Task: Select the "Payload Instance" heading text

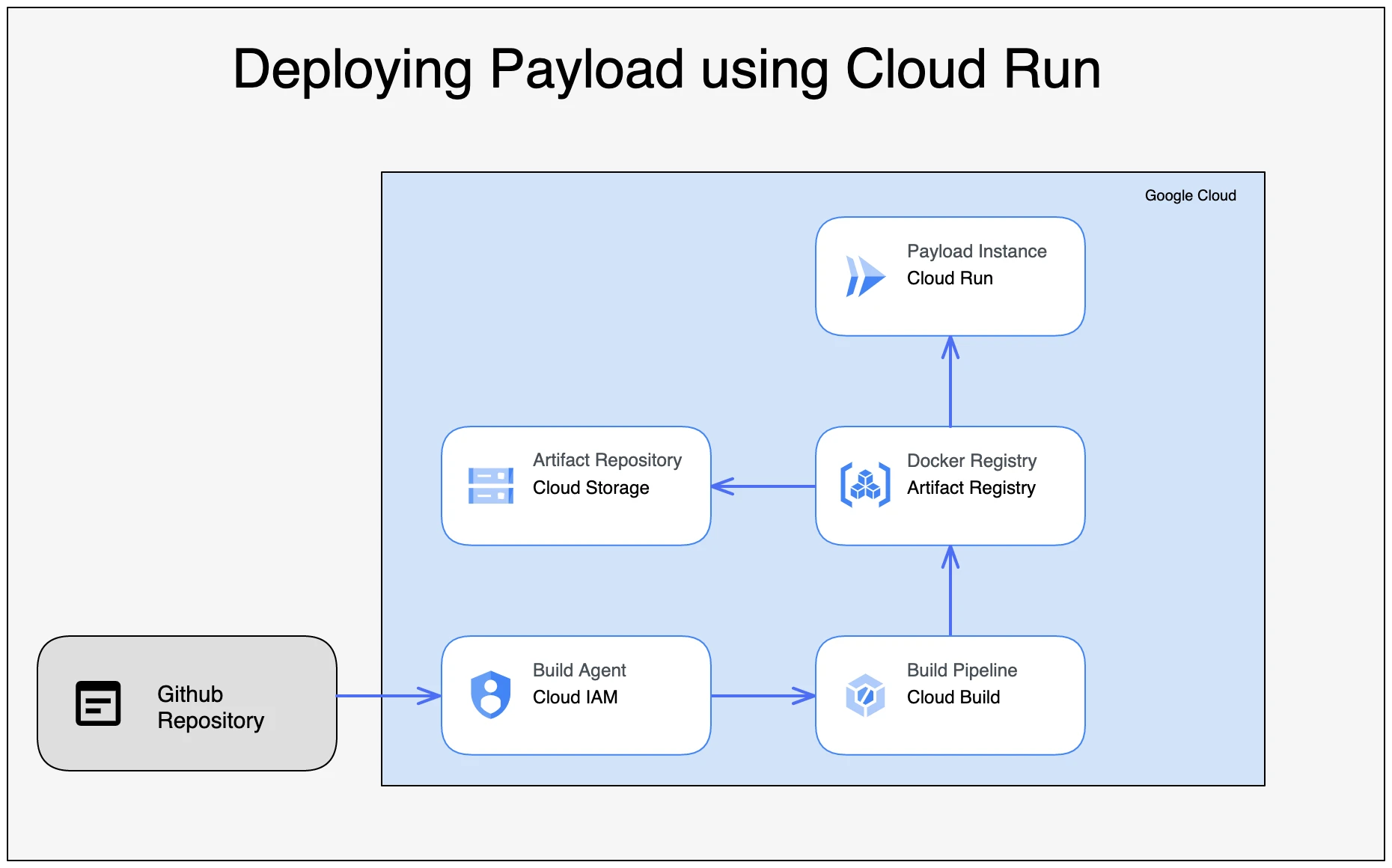Action: [x=976, y=251]
